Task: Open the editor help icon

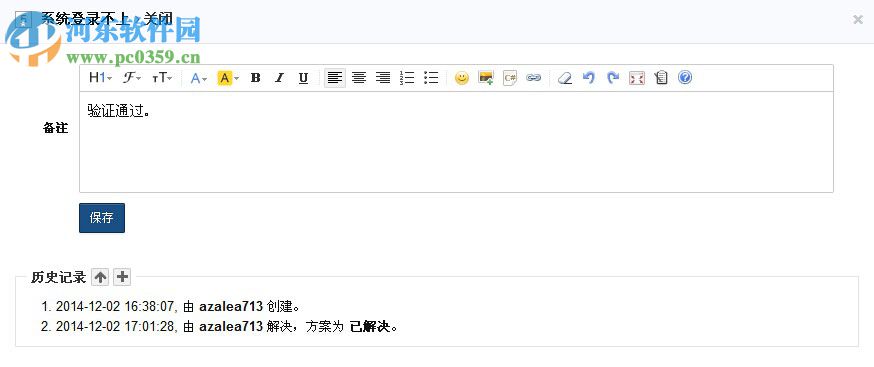Action: pos(685,78)
